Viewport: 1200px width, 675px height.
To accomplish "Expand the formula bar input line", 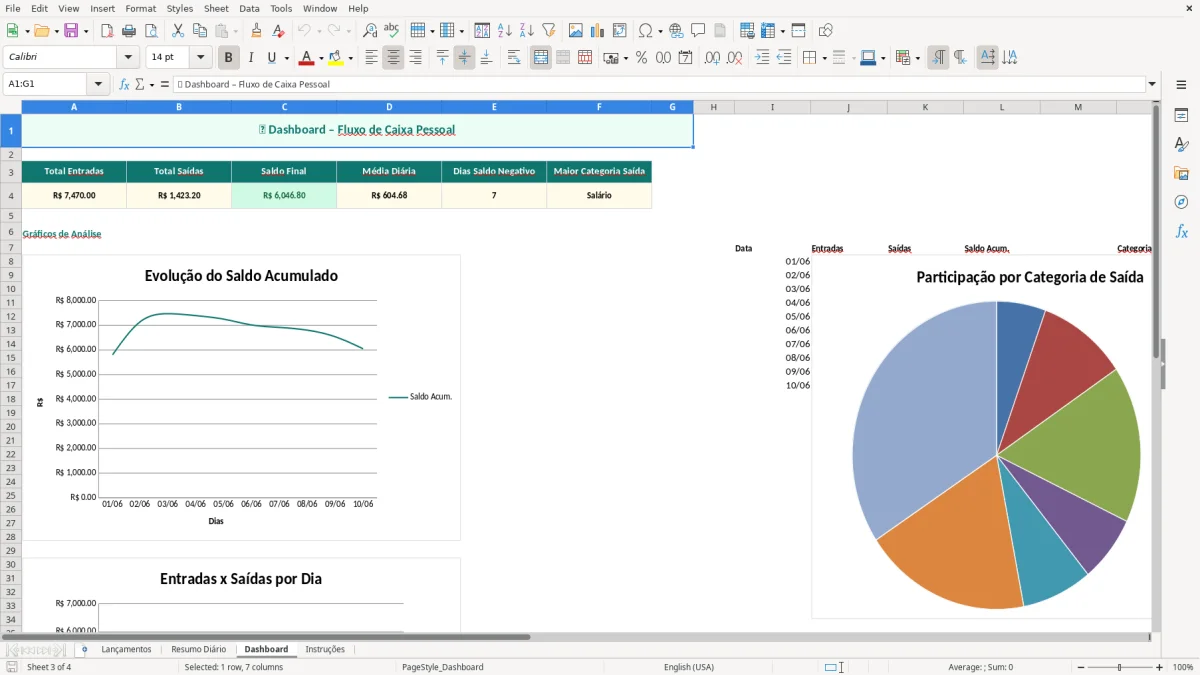I will [1152, 84].
